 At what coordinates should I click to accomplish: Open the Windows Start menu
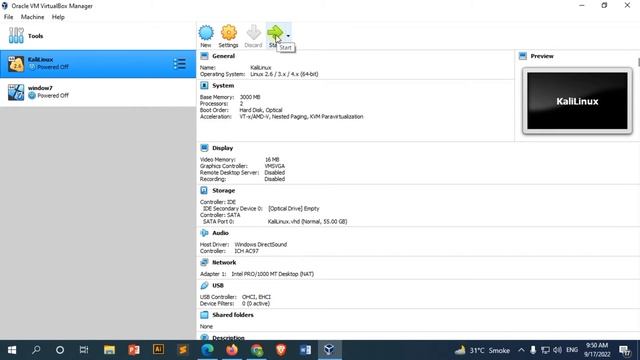point(12,350)
